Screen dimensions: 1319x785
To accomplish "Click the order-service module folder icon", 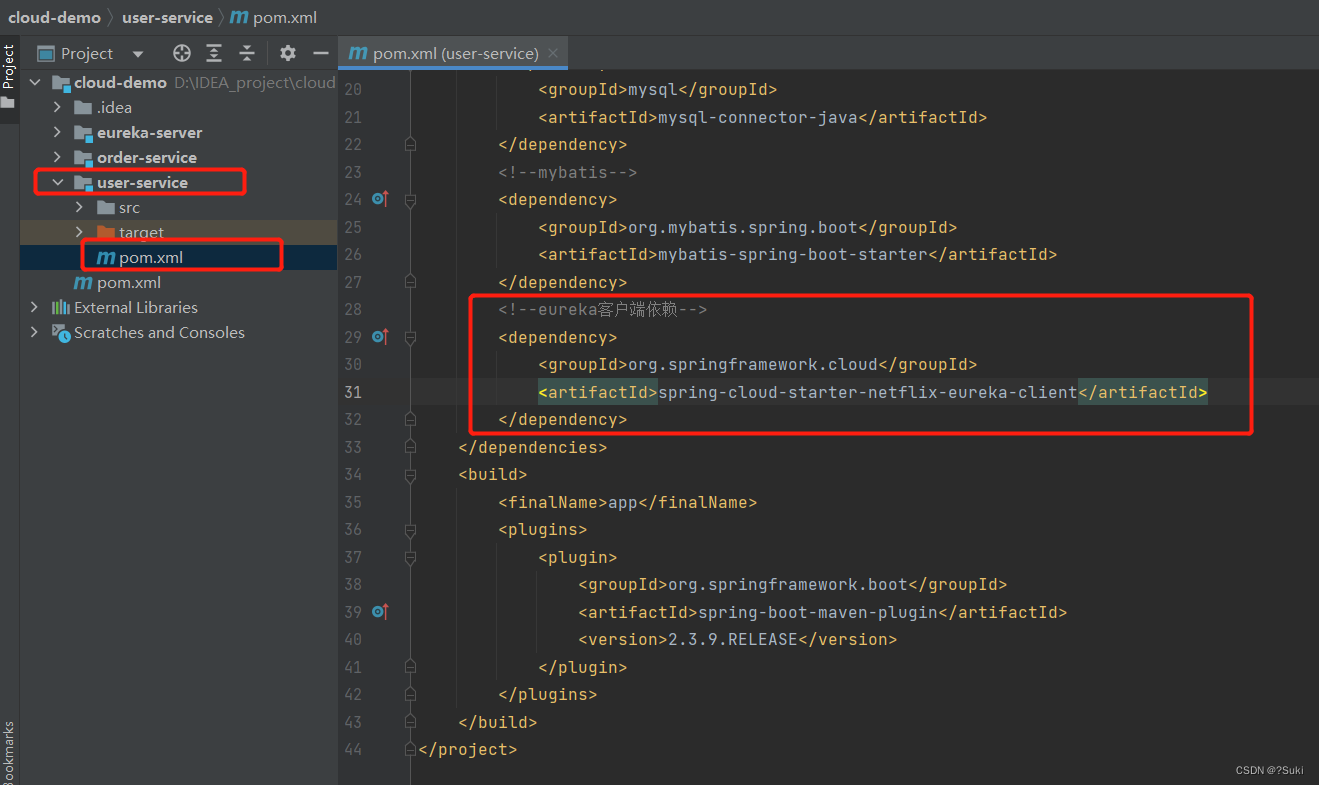I will tap(83, 158).
